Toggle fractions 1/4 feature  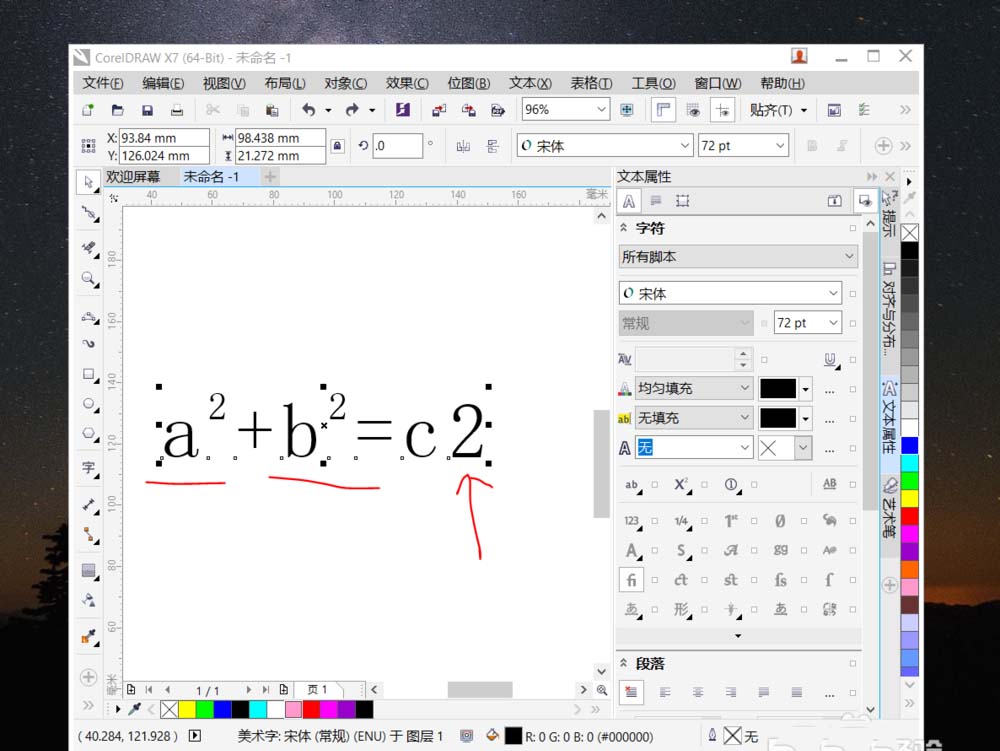click(x=682, y=521)
